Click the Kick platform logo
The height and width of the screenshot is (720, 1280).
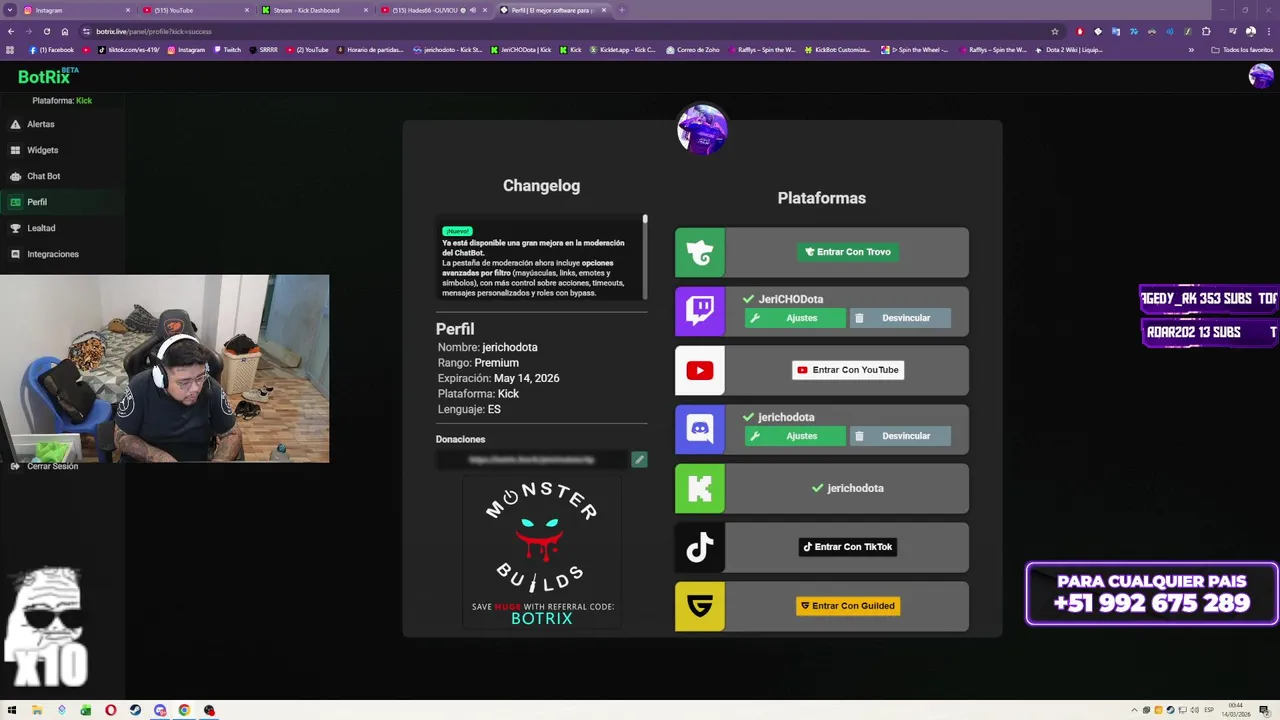pos(700,488)
